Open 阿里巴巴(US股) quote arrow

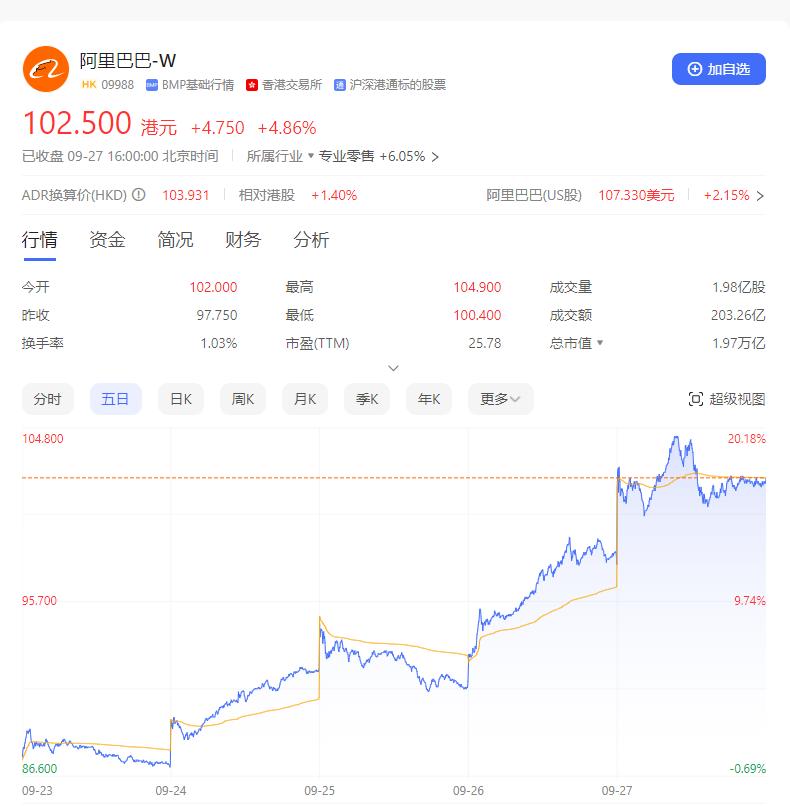[x=761, y=196]
